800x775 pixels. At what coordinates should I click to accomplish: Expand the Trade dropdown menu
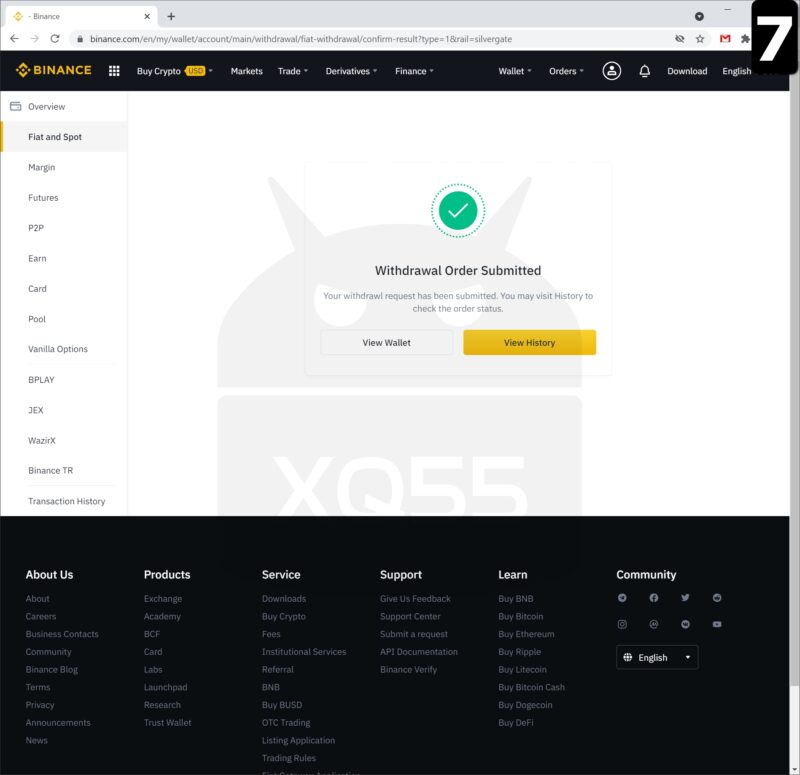(x=293, y=71)
